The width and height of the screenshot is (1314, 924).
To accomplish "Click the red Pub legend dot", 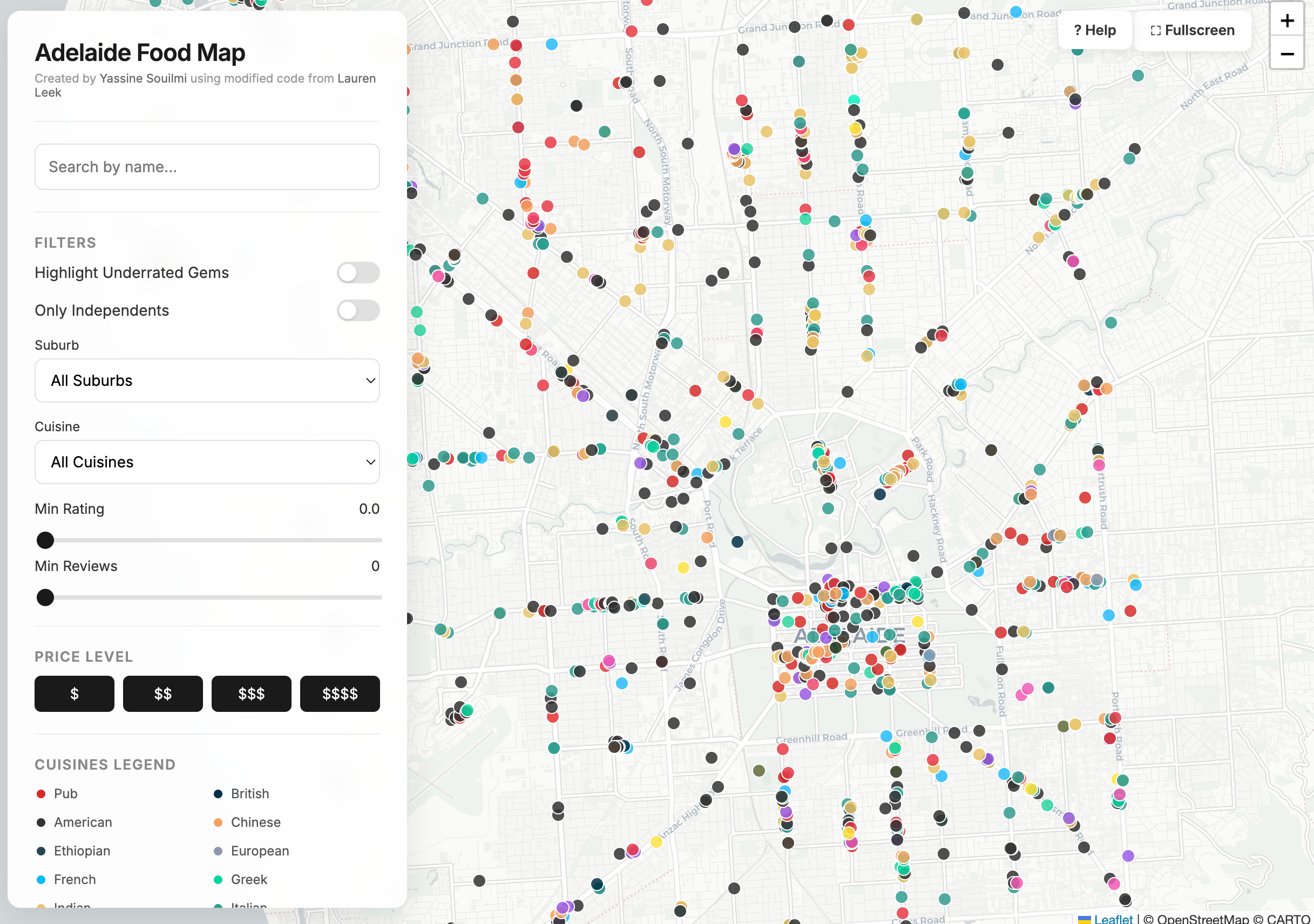I will click(x=40, y=793).
